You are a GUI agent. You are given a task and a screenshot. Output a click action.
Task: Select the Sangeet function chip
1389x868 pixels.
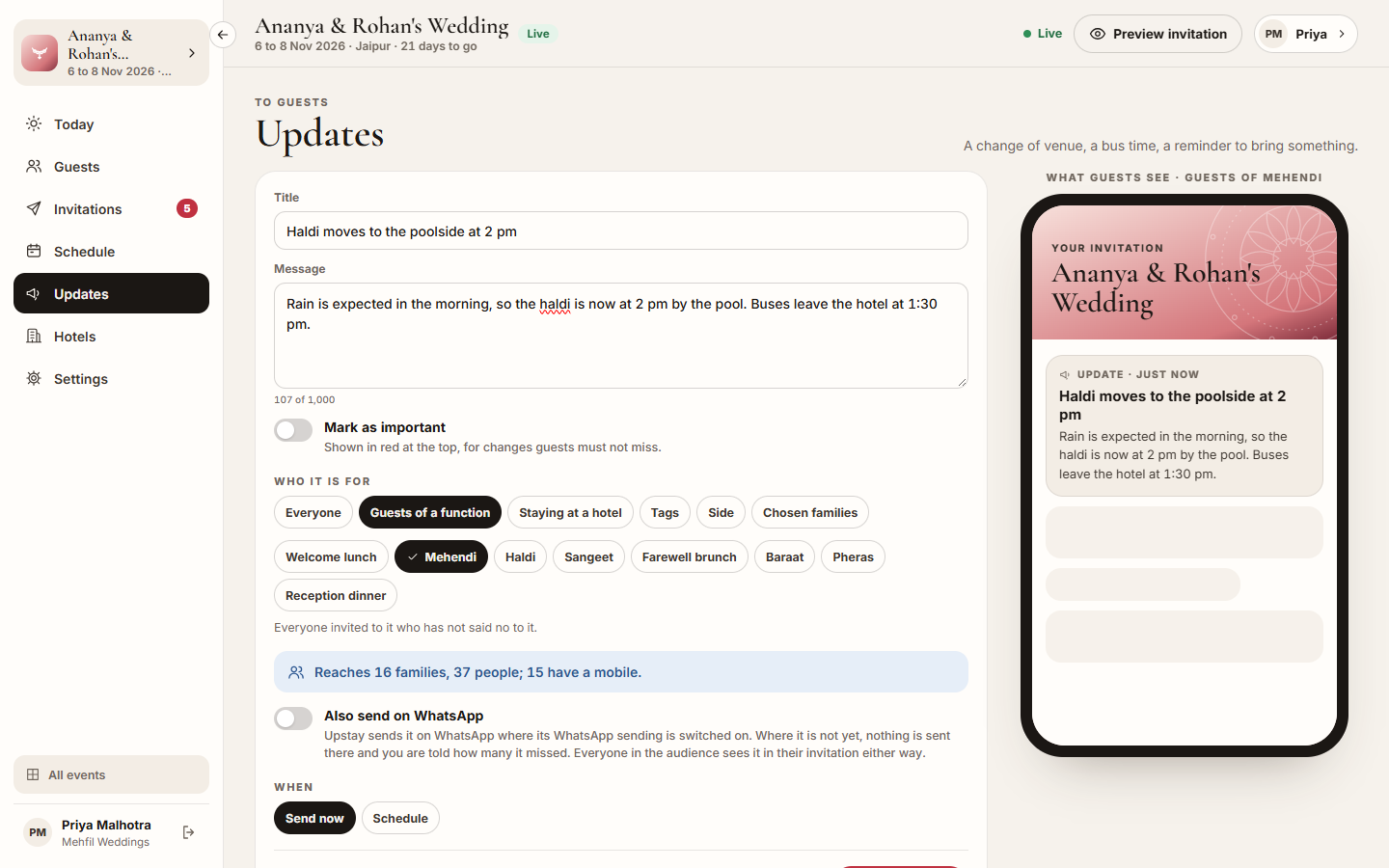[x=588, y=556]
